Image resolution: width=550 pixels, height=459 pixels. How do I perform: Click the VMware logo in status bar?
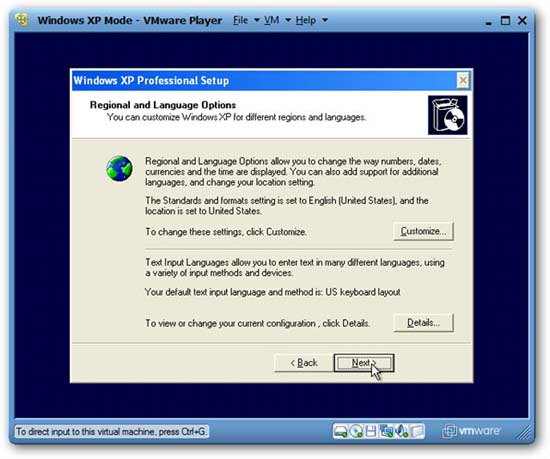[x=472, y=431]
